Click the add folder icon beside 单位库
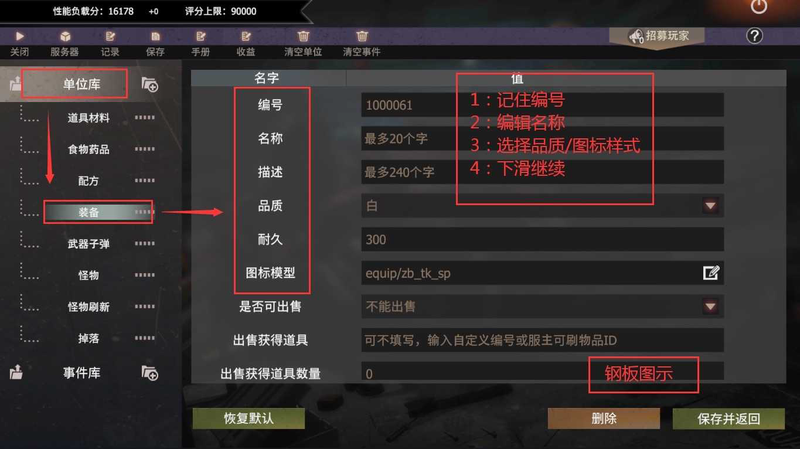 coord(149,84)
